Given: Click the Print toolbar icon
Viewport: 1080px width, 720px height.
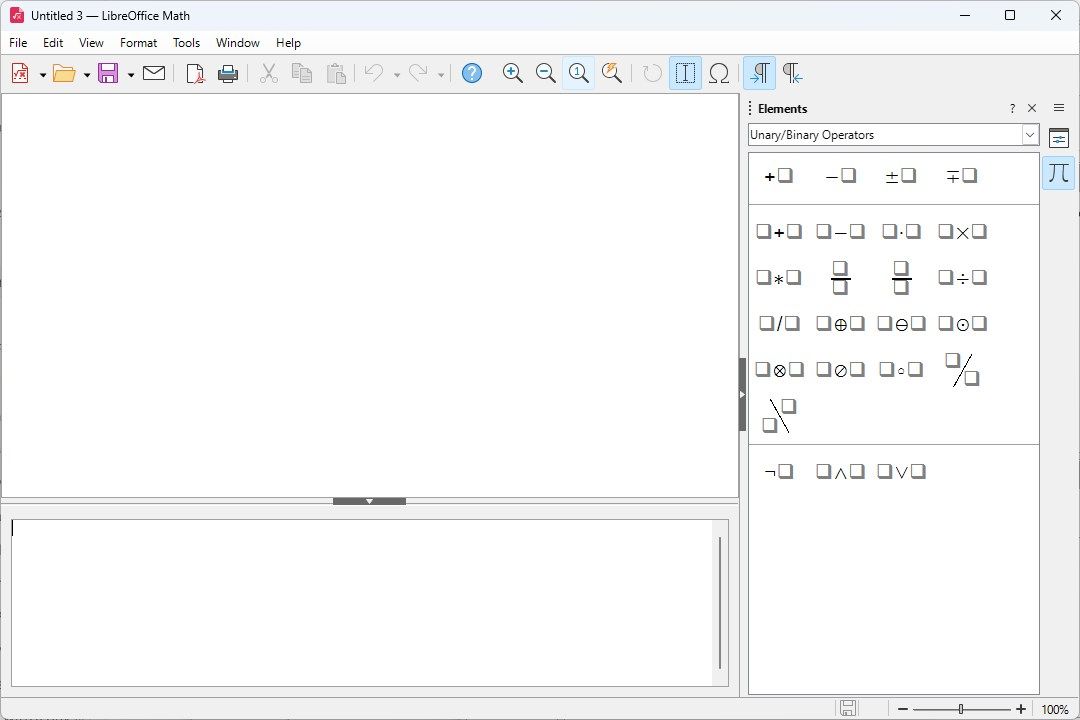Looking at the screenshot, I should (x=228, y=73).
